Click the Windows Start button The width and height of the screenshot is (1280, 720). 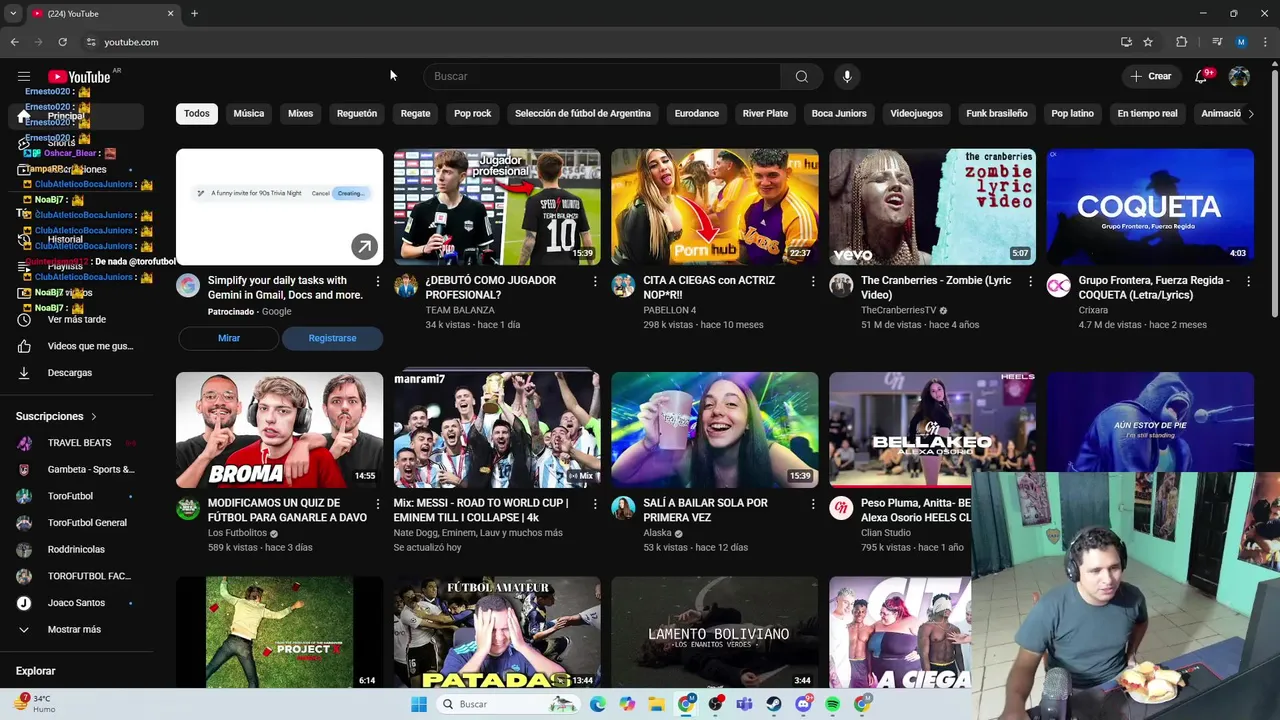coord(419,704)
